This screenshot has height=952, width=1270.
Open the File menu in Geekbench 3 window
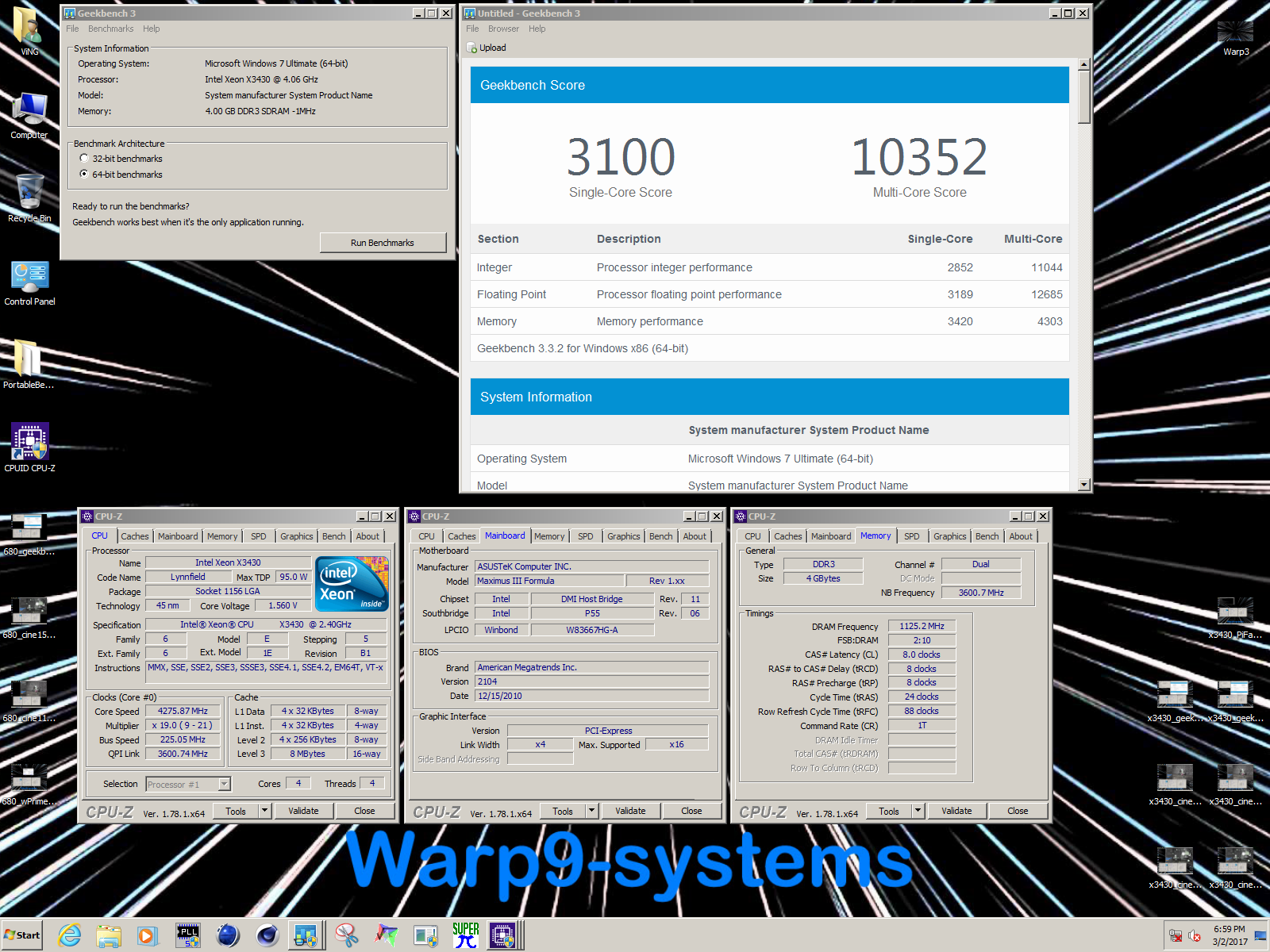coord(72,29)
